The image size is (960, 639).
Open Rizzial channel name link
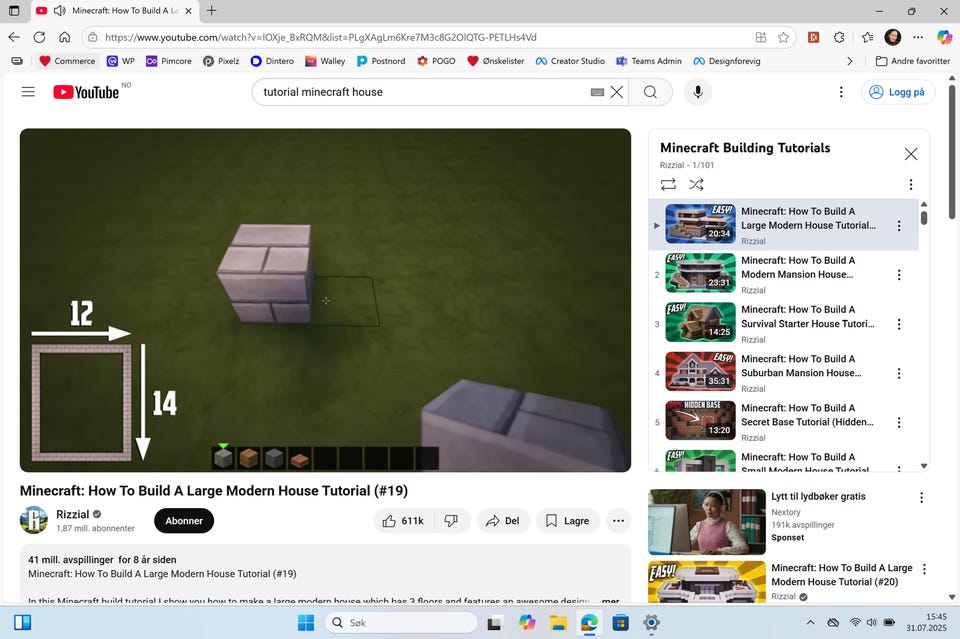[73, 514]
